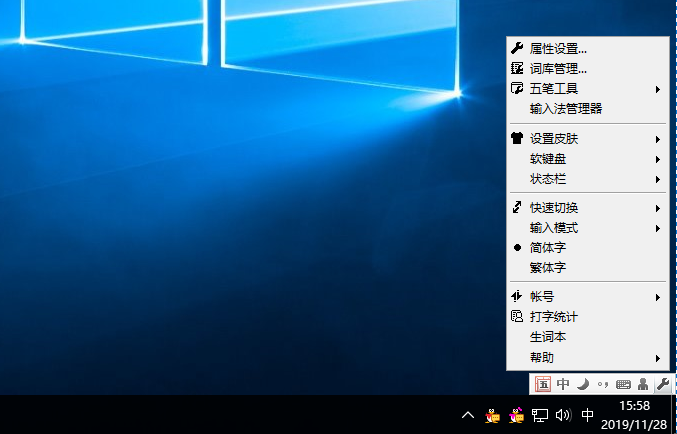Screen dimensions: 677x434
Task: Expand the 软键盘 submenu arrow
Action: coord(658,159)
